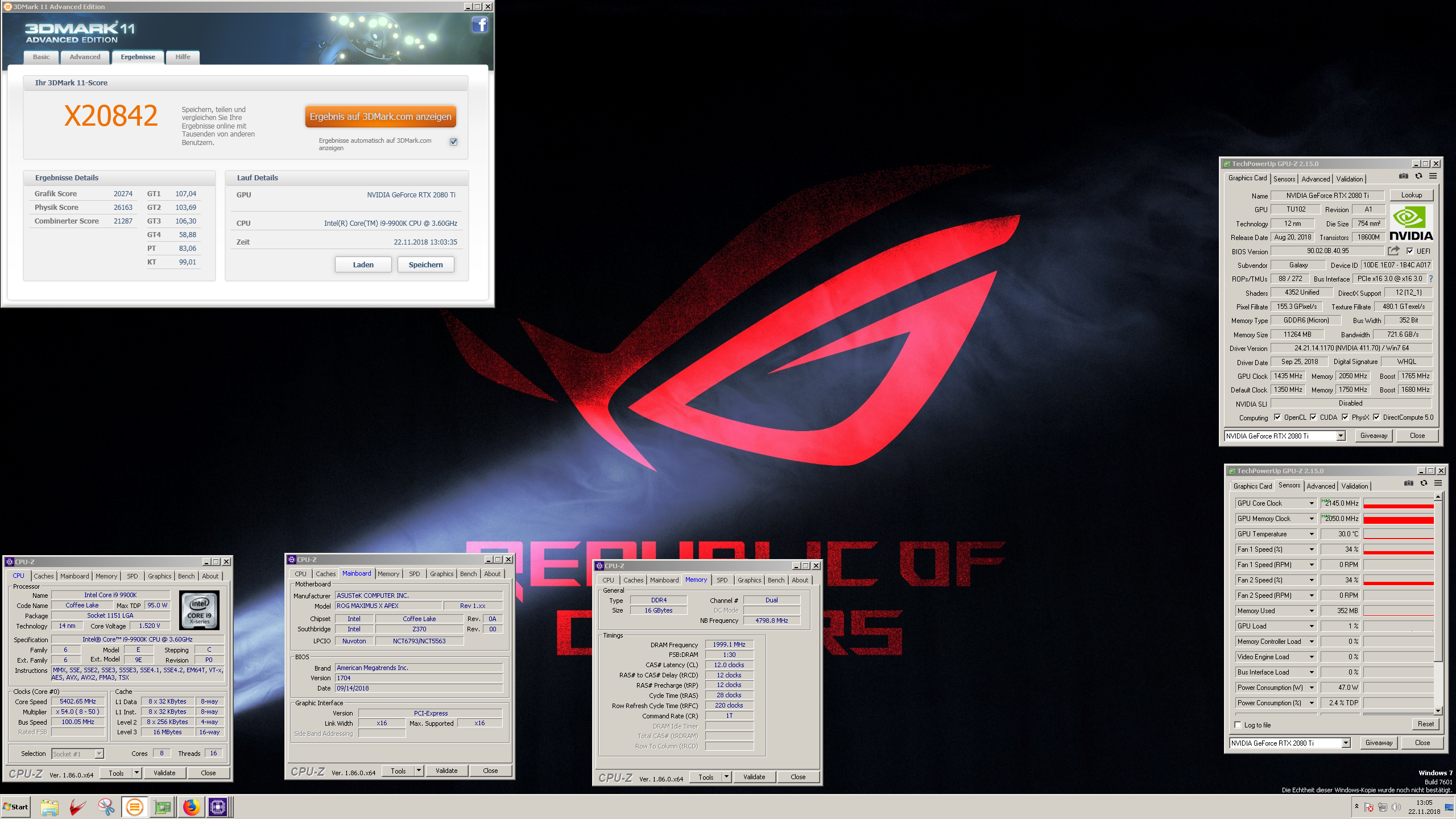1456x819 pixels.
Task: Click the Start button
Action: point(16,807)
